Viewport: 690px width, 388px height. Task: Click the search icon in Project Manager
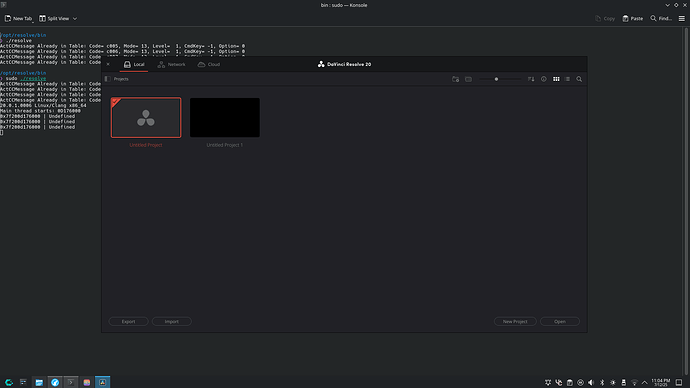(x=579, y=79)
